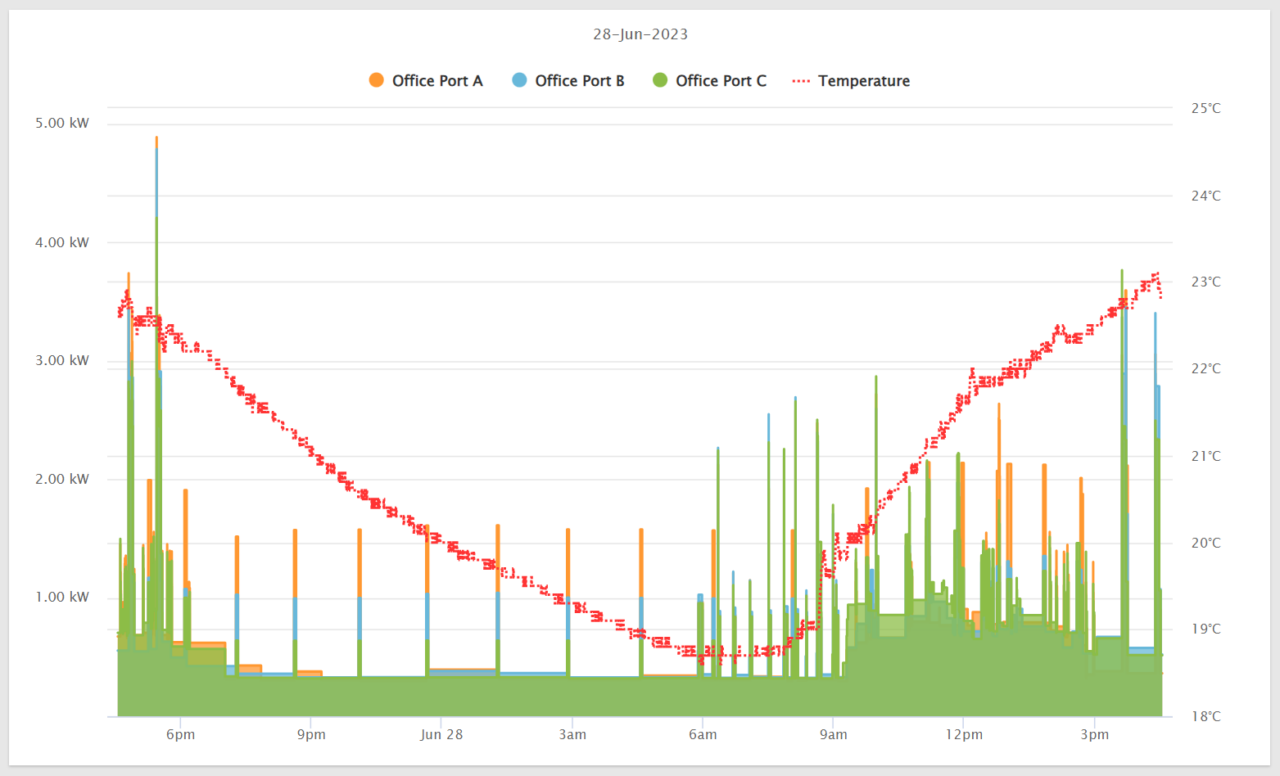Image resolution: width=1280 pixels, height=776 pixels.
Task: Click the Jun 28 x-axis label
Action: point(441,735)
